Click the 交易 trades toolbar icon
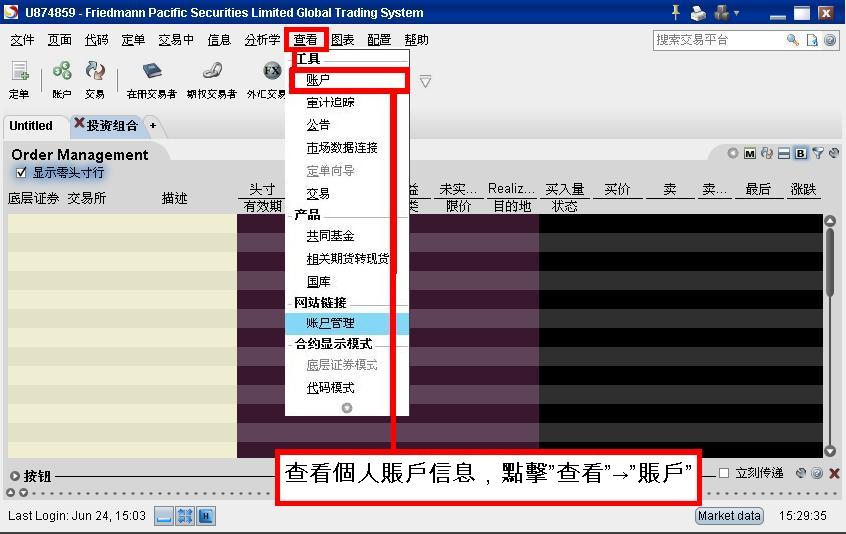 click(x=95, y=78)
